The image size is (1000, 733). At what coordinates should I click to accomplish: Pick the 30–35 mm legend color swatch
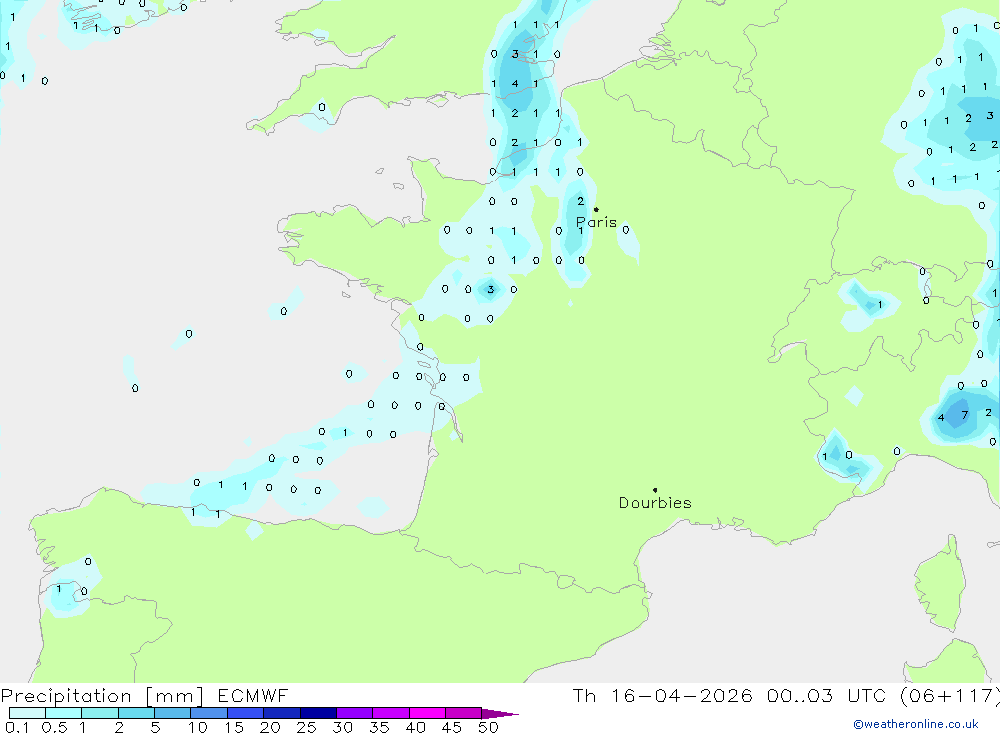click(x=354, y=713)
